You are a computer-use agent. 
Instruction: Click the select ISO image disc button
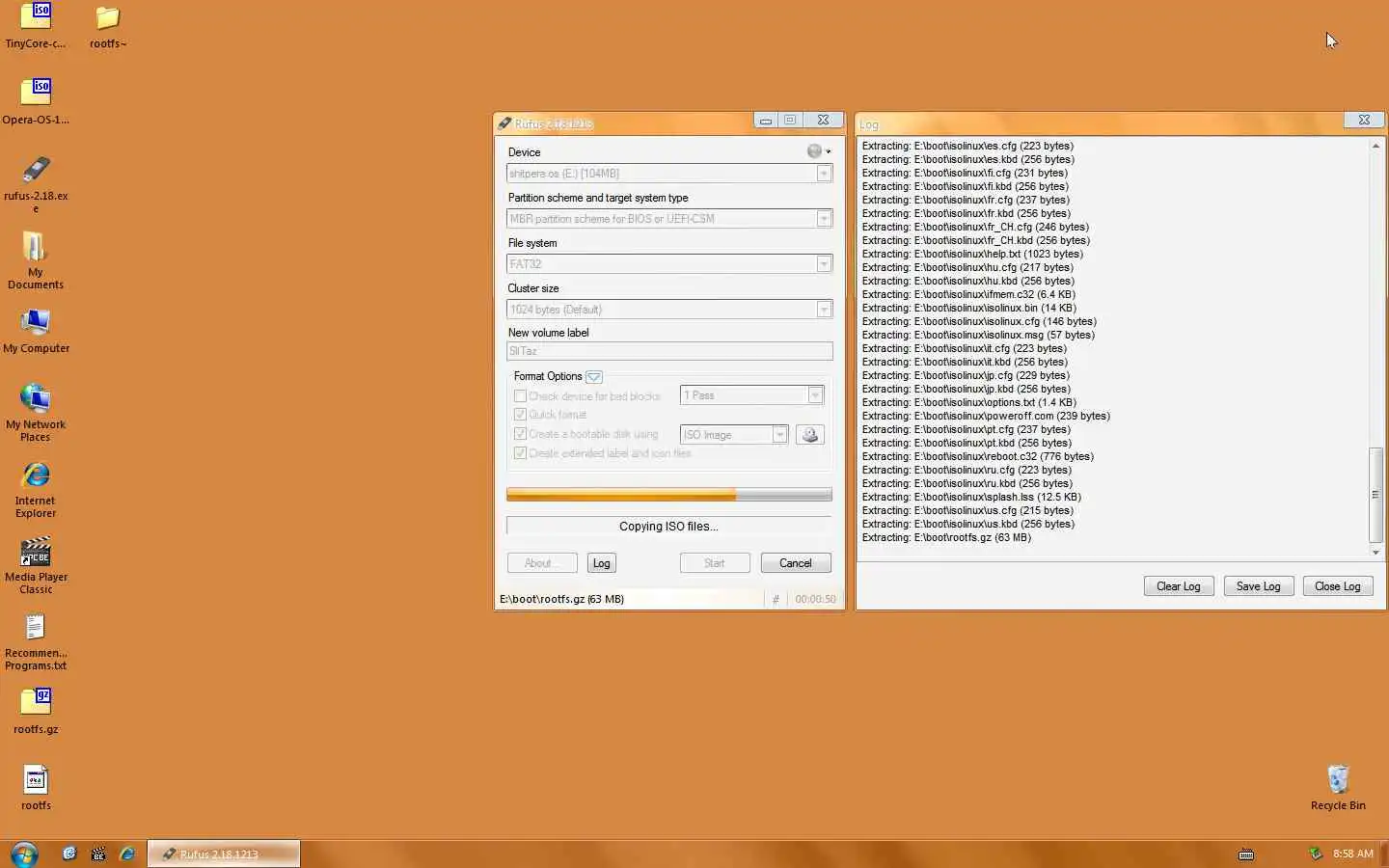click(x=810, y=435)
